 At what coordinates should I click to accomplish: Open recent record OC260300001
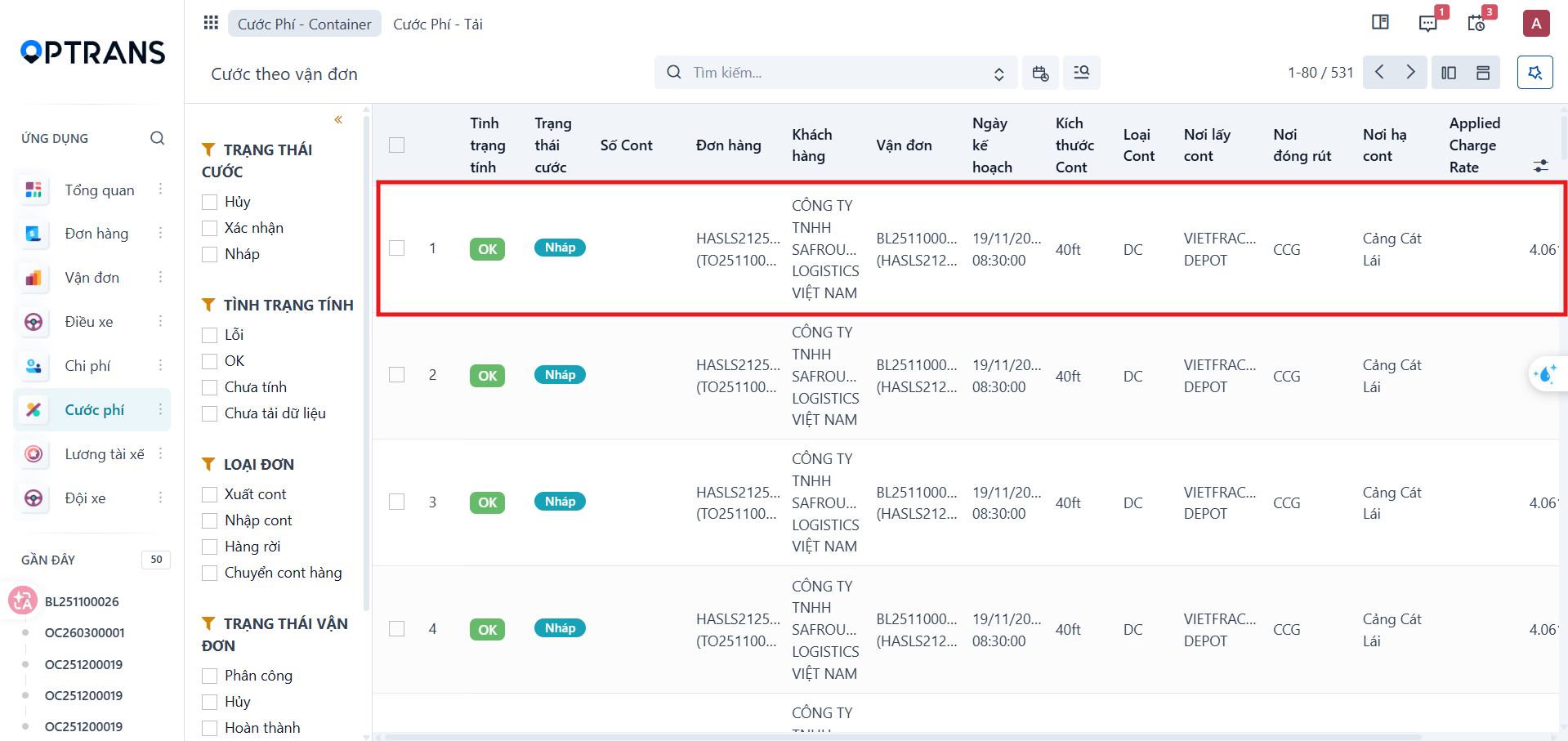pos(85,632)
